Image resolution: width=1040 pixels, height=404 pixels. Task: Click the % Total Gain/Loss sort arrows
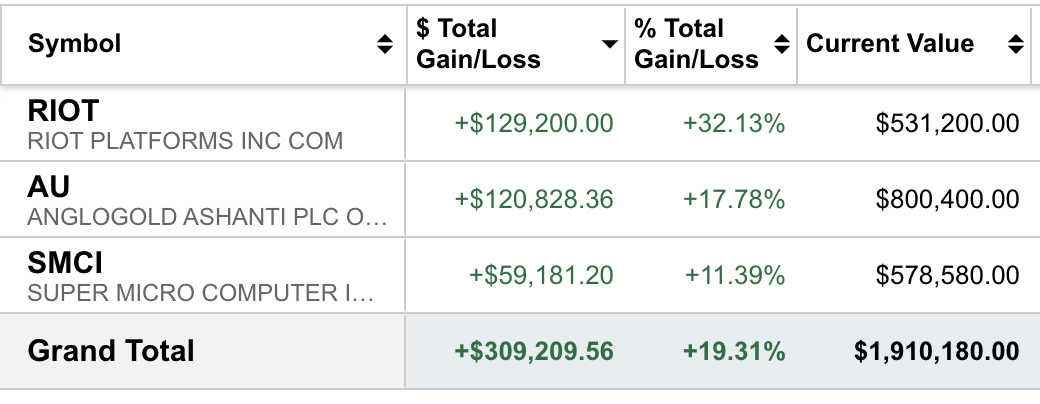(x=783, y=44)
